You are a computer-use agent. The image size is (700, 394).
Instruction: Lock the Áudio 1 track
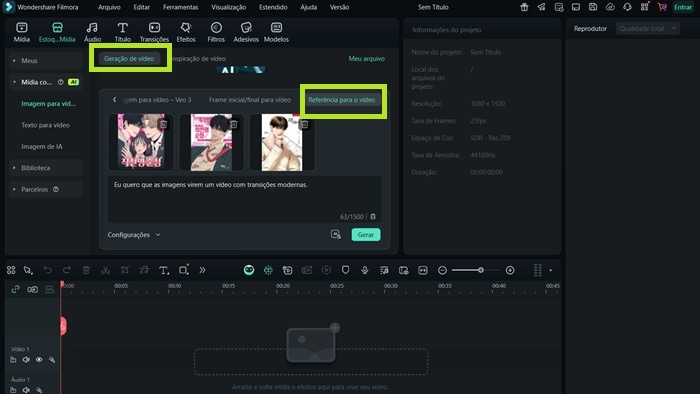13,390
